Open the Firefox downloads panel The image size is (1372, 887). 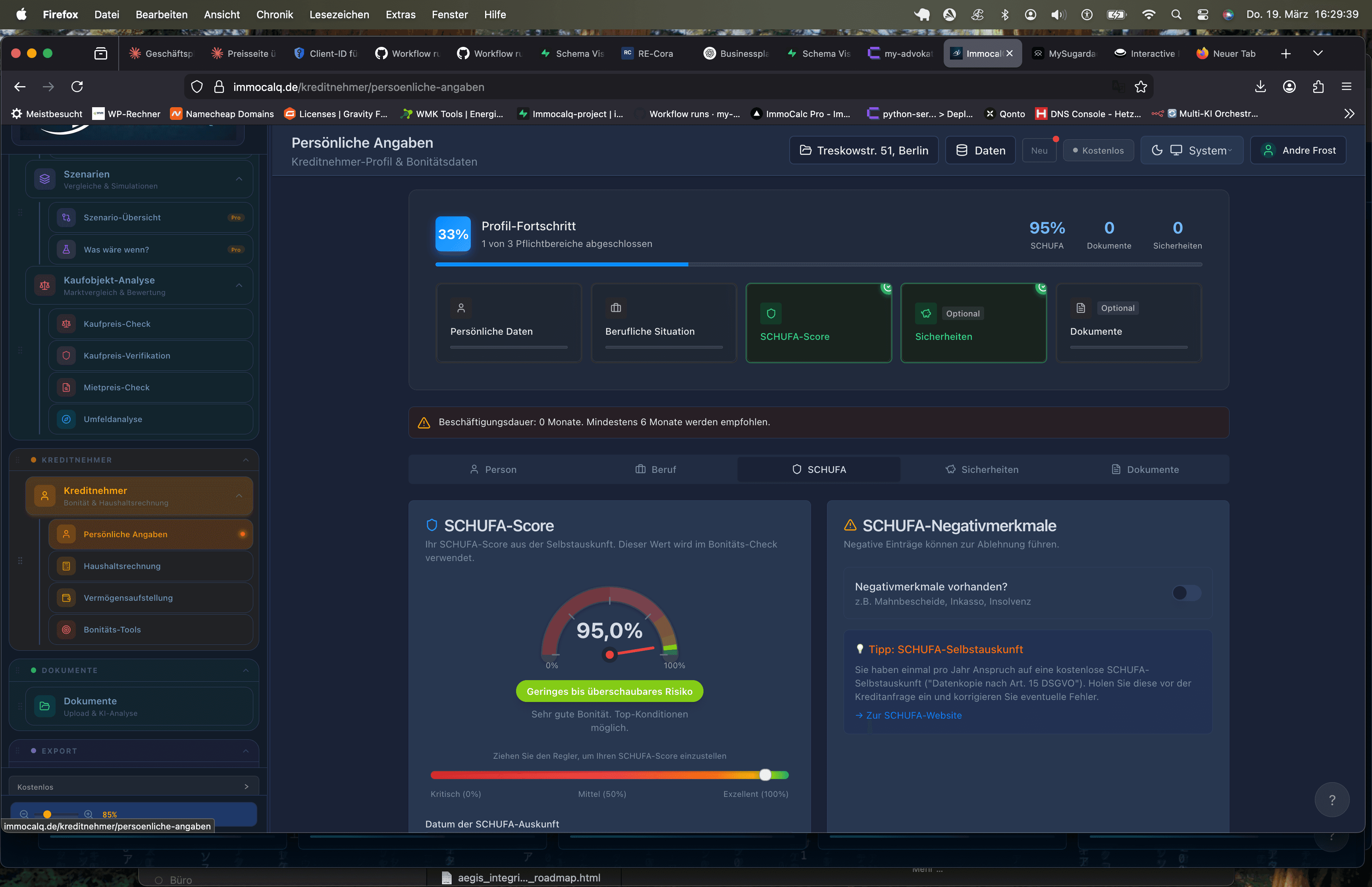(1260, 87)
